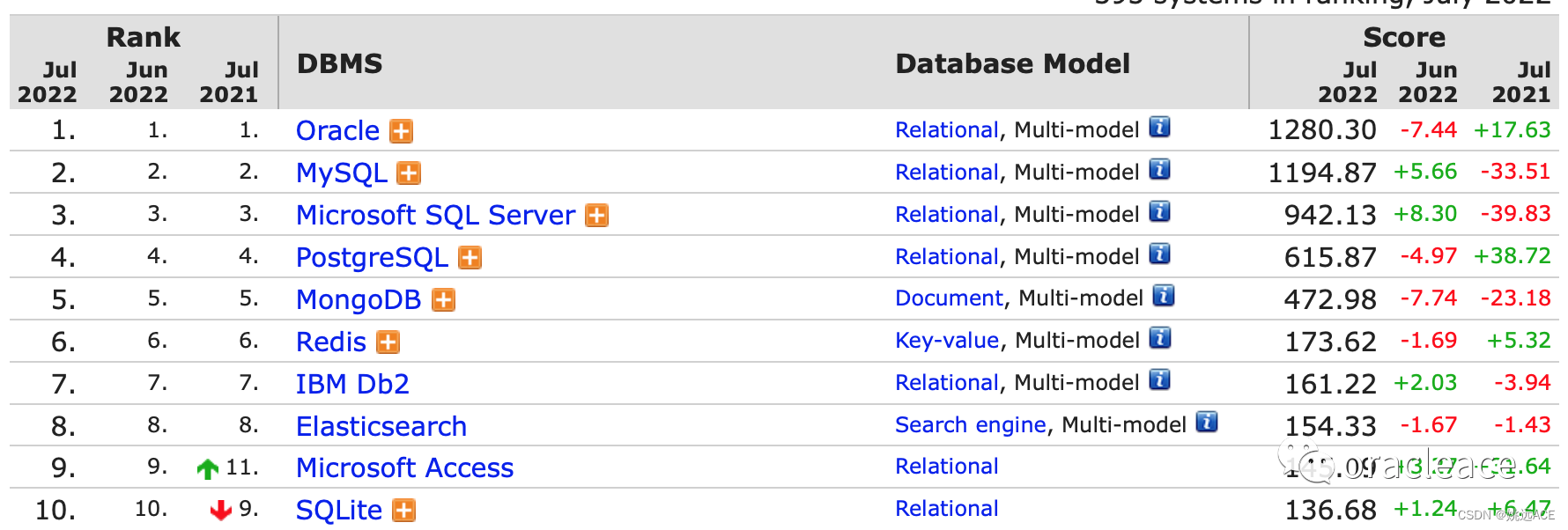Viewport: 1568px width, 530px height.
Task: Click the Score column header
Action: tap(1404, 37)
